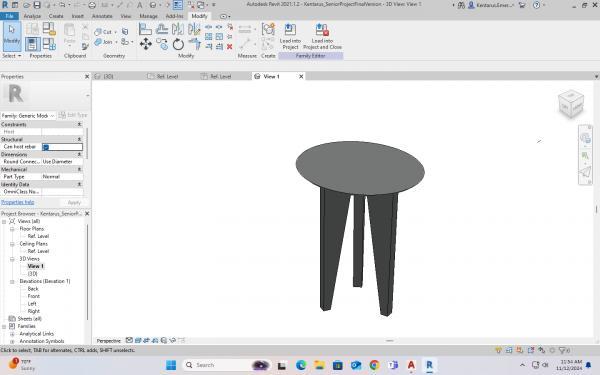This screenshot has height=375, width=600.
Task: Click the Help question mark icon
Action: (536, 5)
